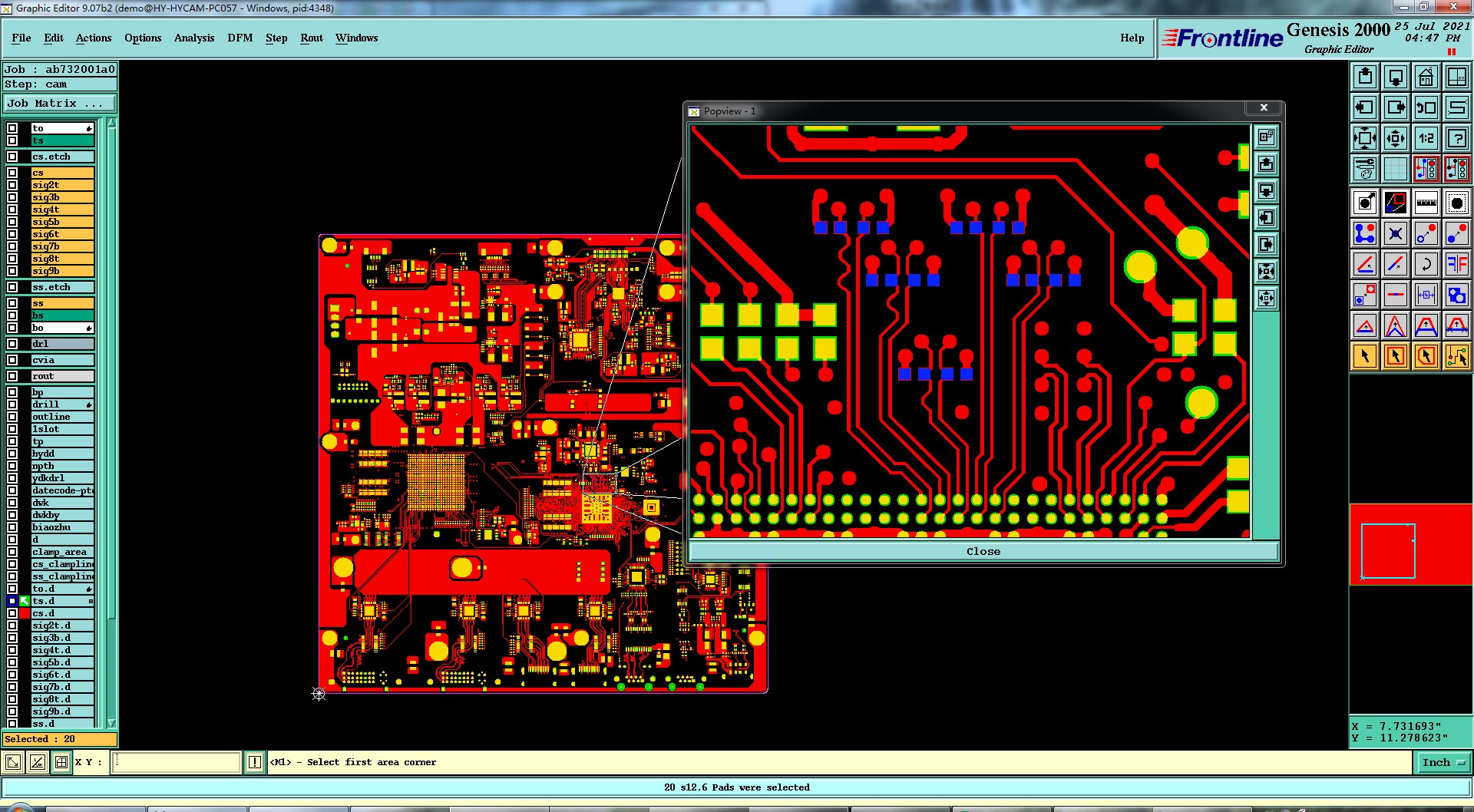This screenshot has height=812, width=1474.
Task: Click the previous view (undo zoom) icon
Action: pos(1426,107)
